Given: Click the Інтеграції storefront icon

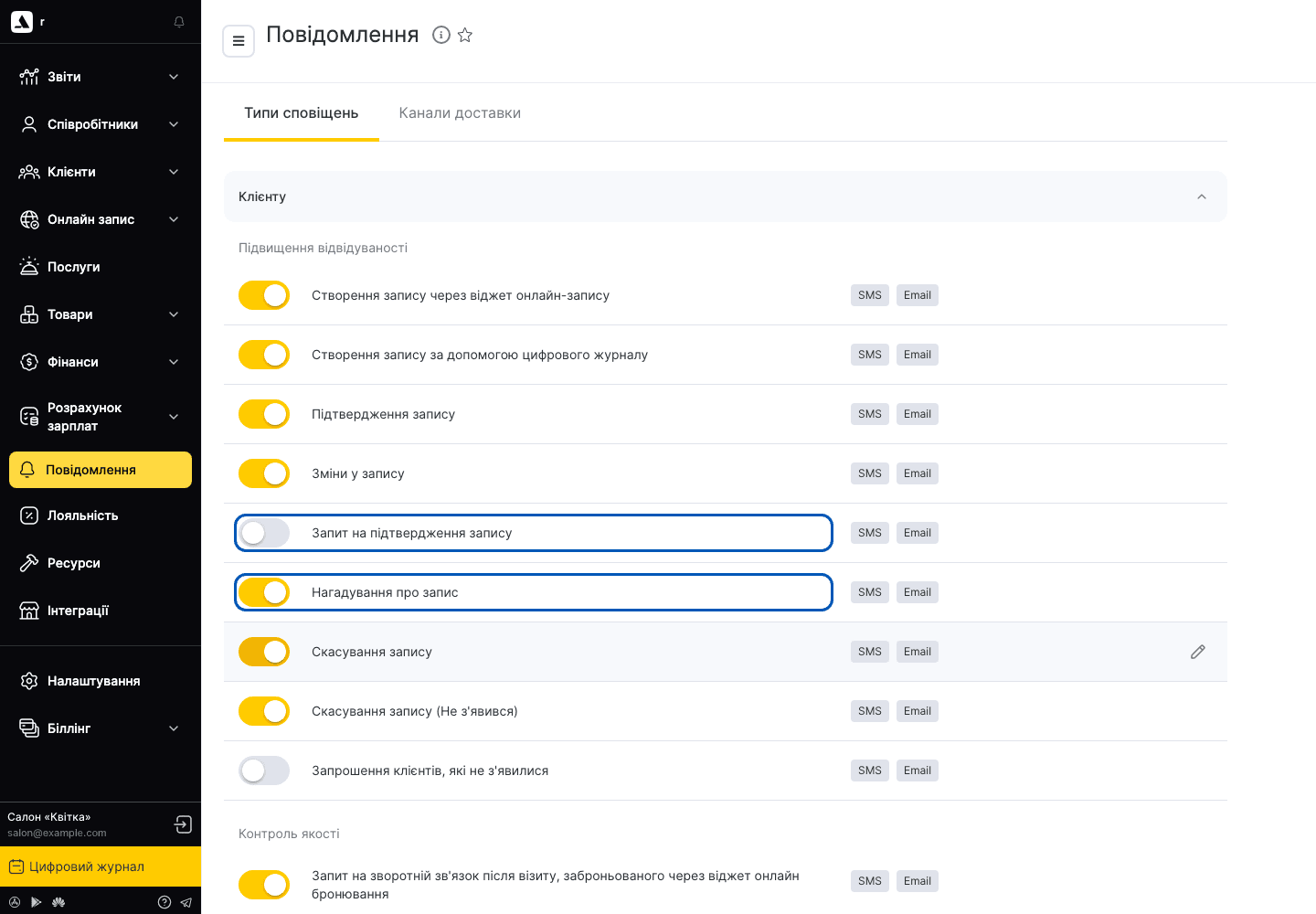Looking at the screenshot, I should coord(29,611).
